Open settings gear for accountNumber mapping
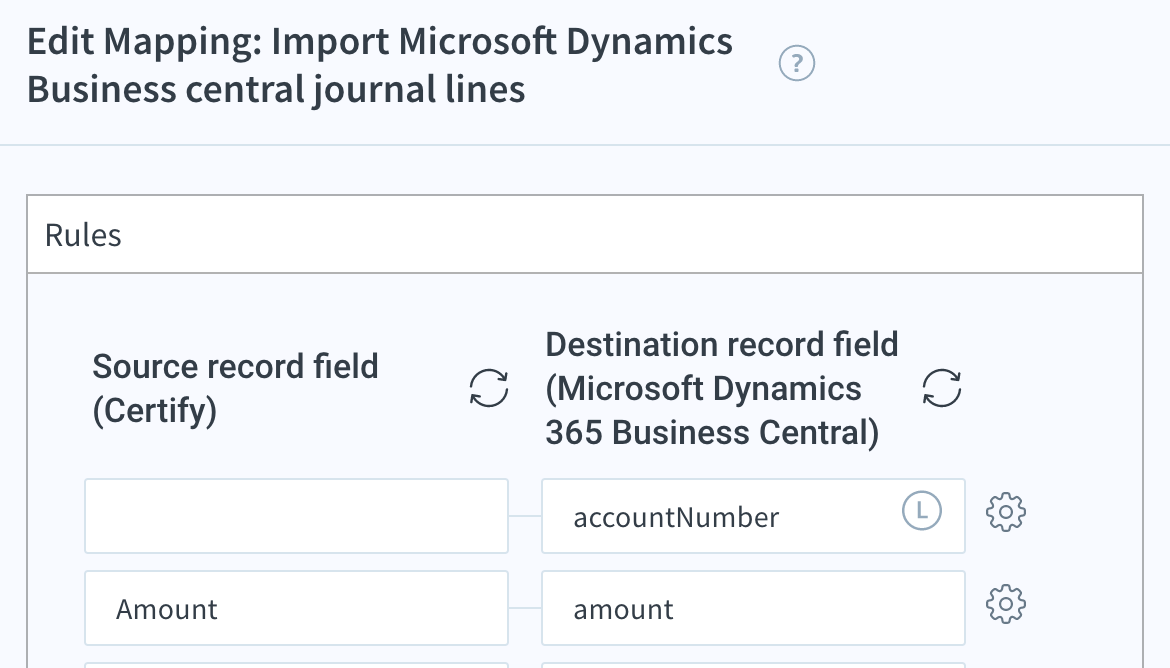The width and height of the screenshot is (1170, 668). 1006,512
